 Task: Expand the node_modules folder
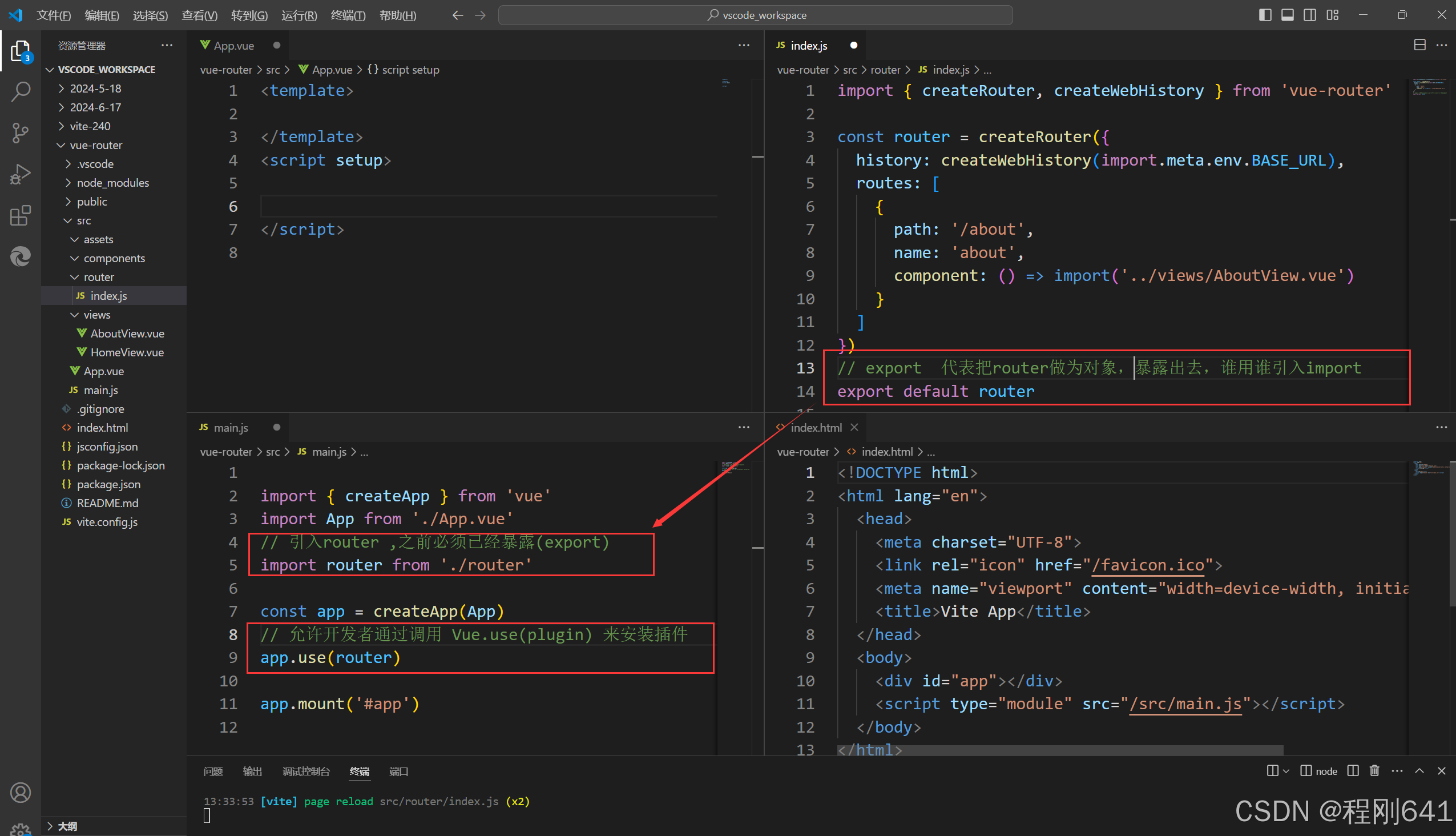coord(112,183)
